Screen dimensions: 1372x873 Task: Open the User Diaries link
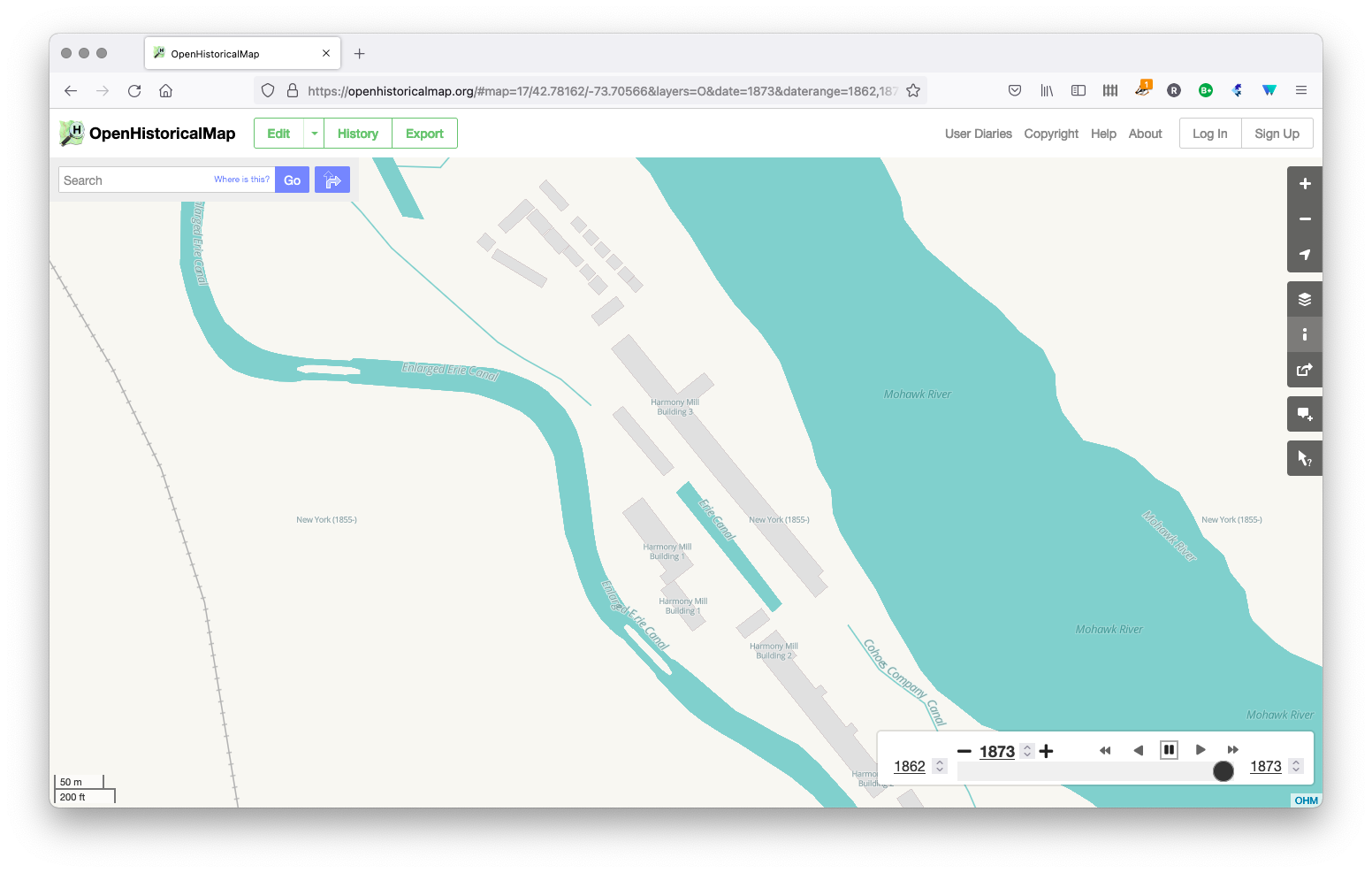coord(978,133)
